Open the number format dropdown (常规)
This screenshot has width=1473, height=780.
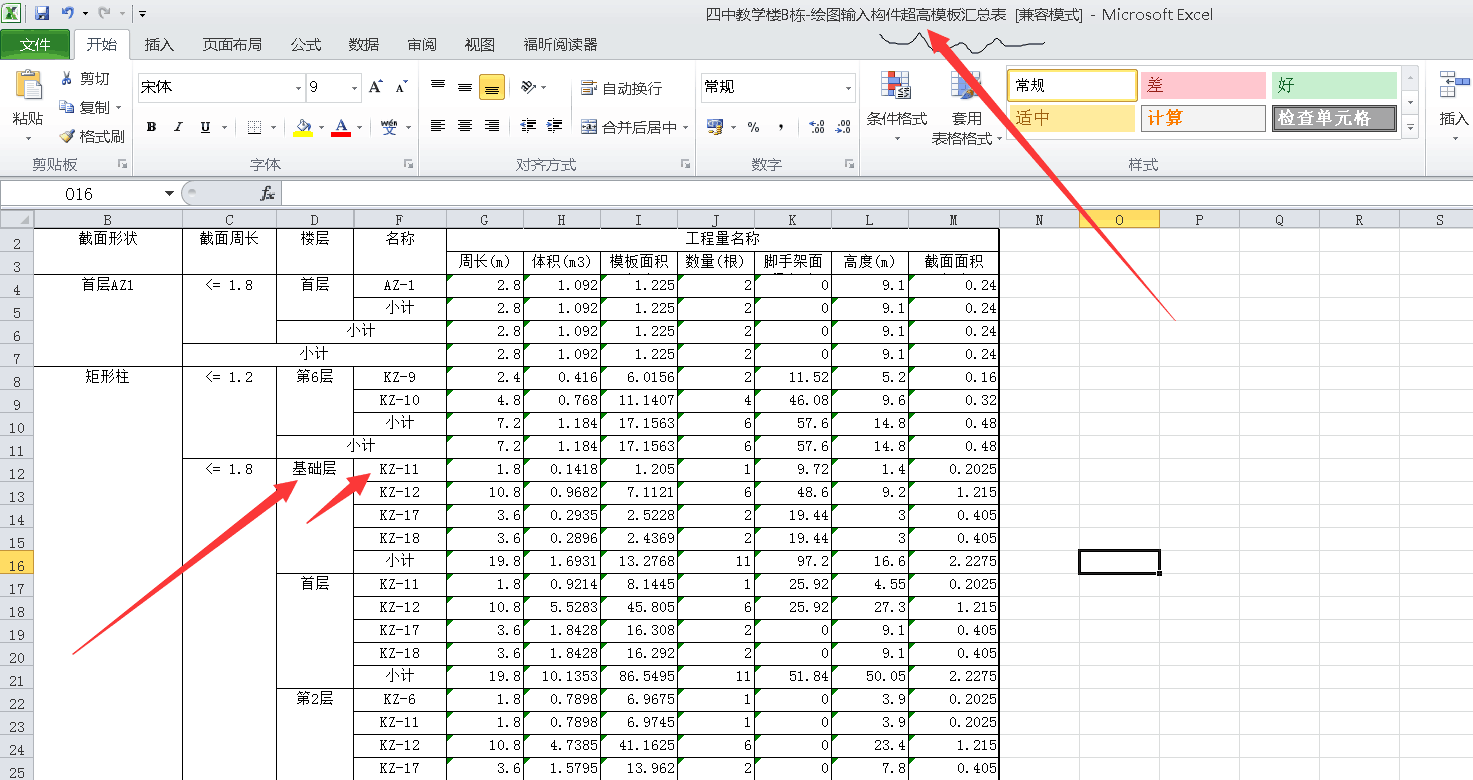pyautogui.click(x=849, y=88)
